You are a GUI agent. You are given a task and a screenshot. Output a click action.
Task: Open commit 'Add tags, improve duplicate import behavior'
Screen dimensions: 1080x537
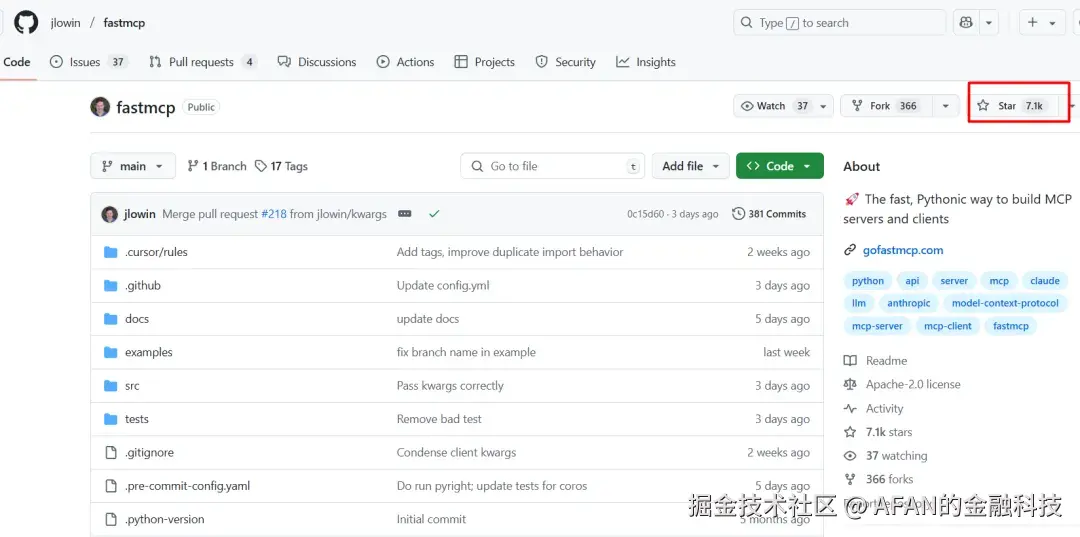point(510,252)
